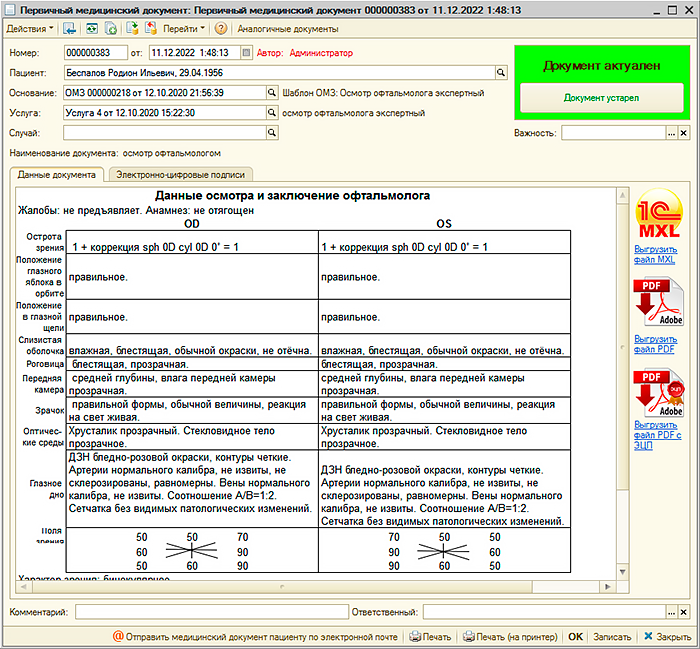Click the Записать button
This screenshot has height=649, width=700.
(x=612, y=636)
